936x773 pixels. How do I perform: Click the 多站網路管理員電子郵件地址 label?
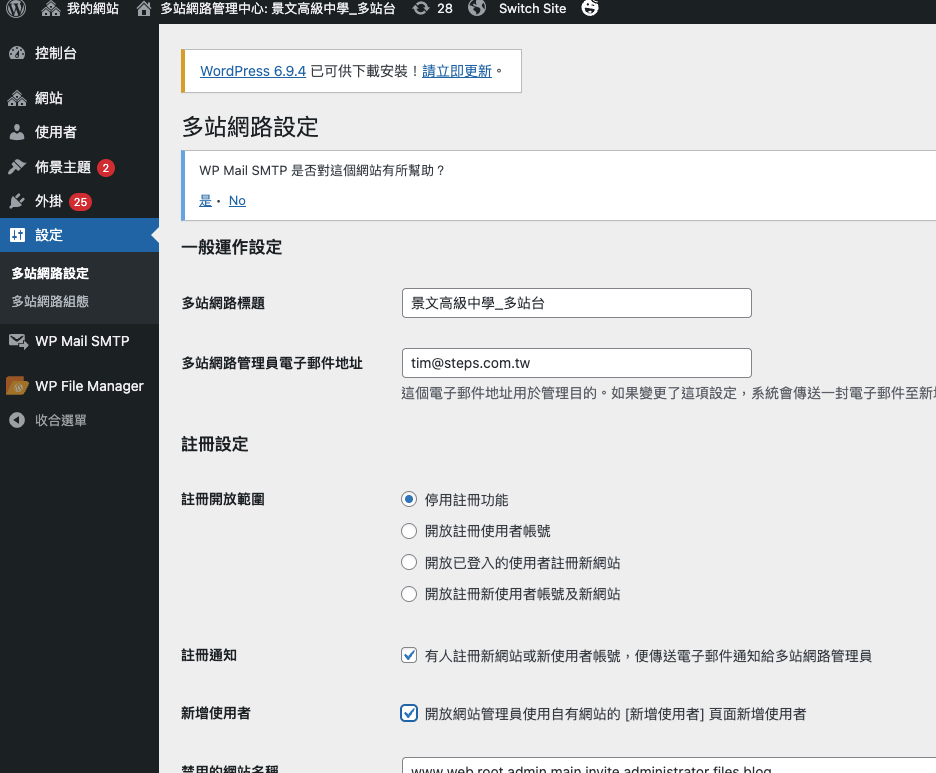point(272,363)
